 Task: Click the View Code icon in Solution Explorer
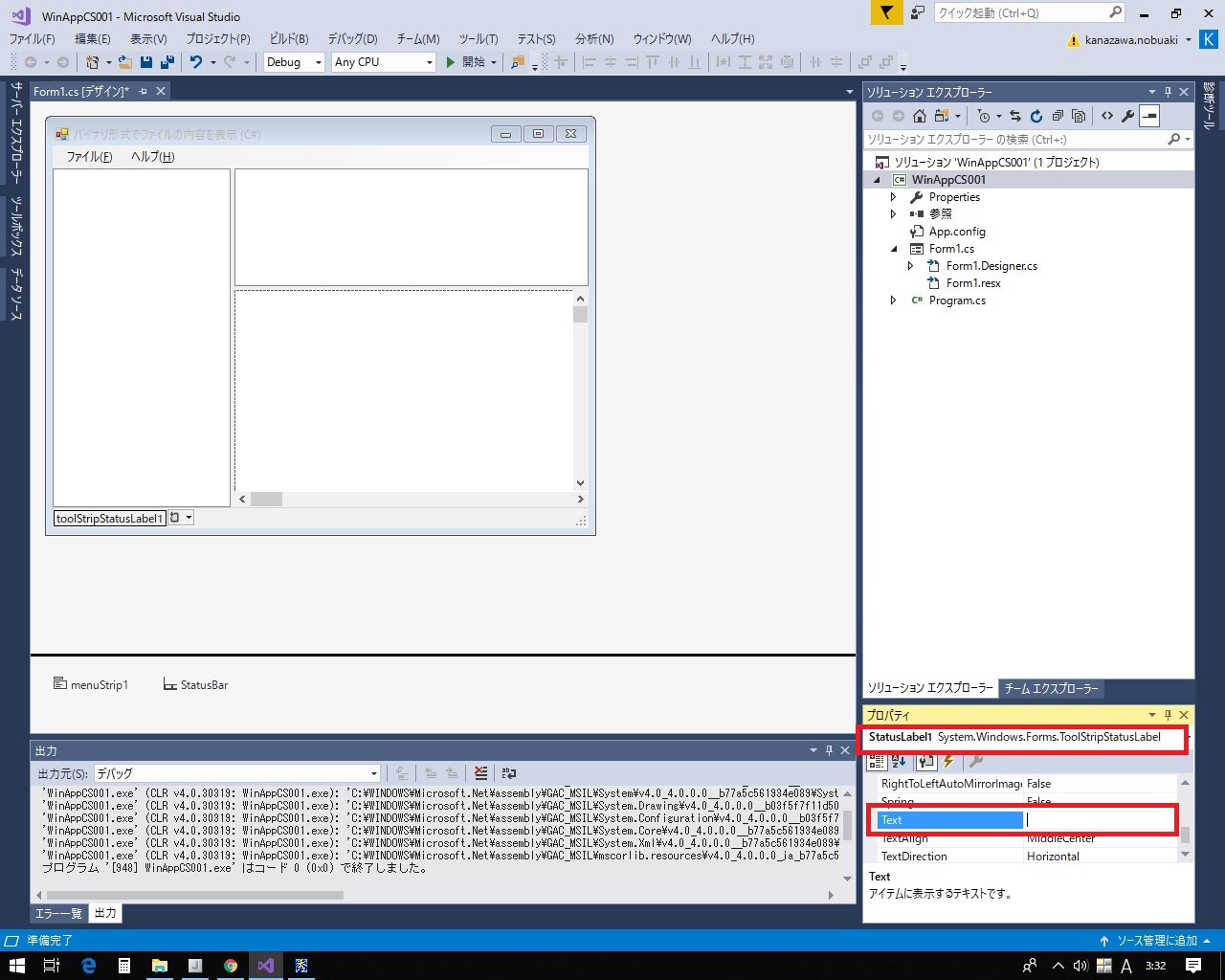tap(1107, 116)
